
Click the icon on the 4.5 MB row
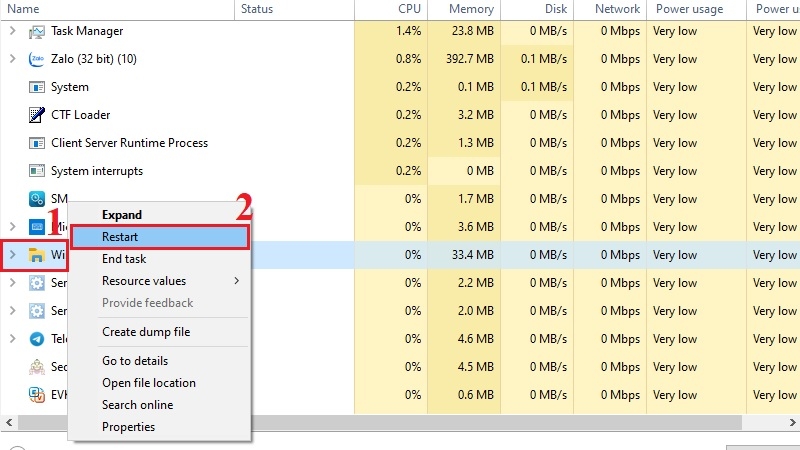[x=37, y=367]
